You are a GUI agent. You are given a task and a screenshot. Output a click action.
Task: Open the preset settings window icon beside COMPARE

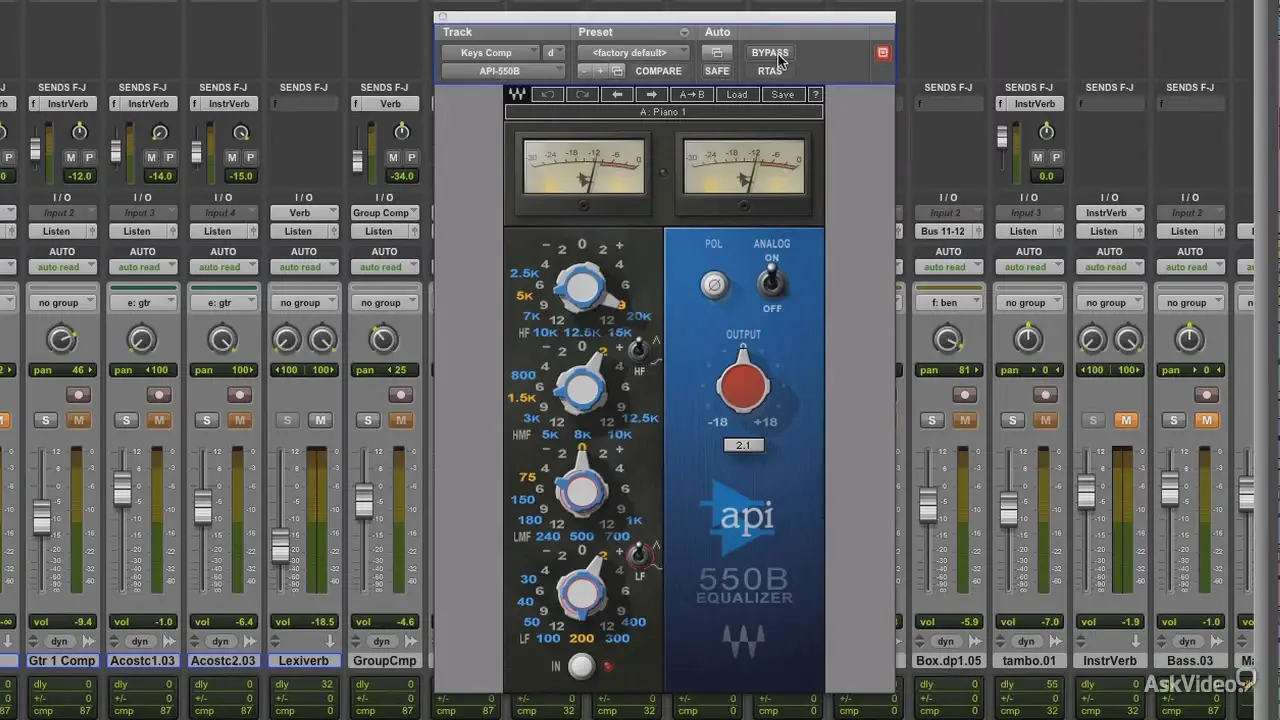(x=617, y=71)
